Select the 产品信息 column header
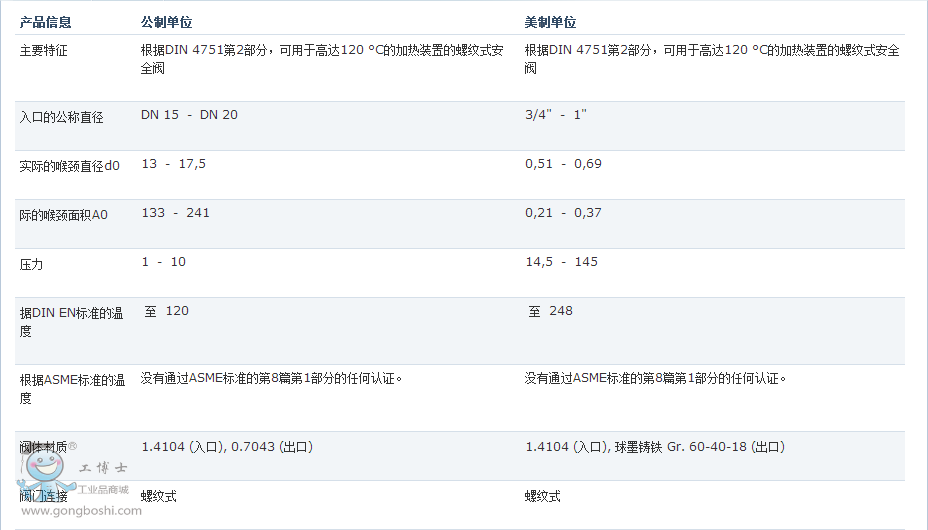 [x=46, y=22]
